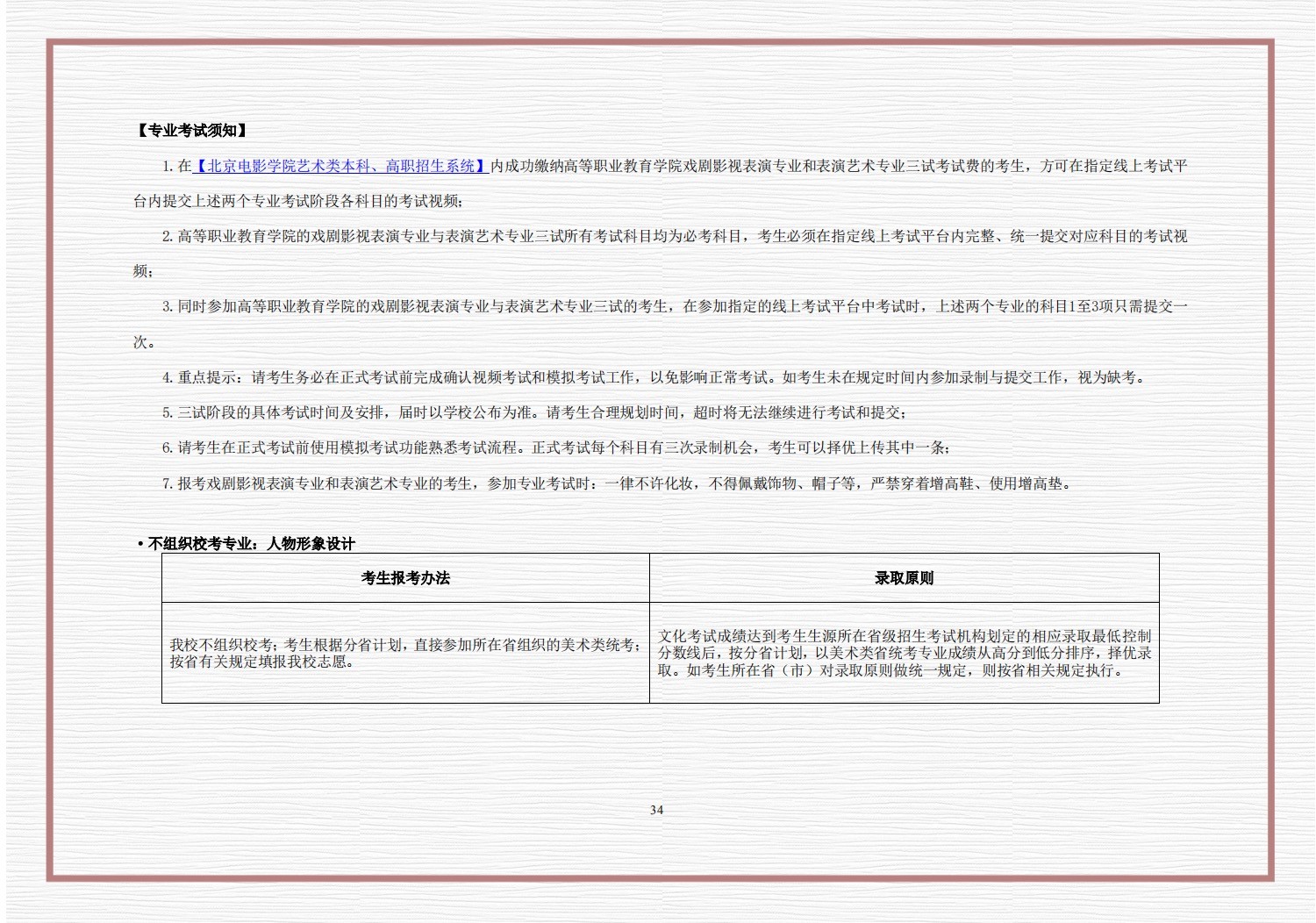Click the cell beginning 我校不组织校考

pyautogui.click(x=404, y=653)
